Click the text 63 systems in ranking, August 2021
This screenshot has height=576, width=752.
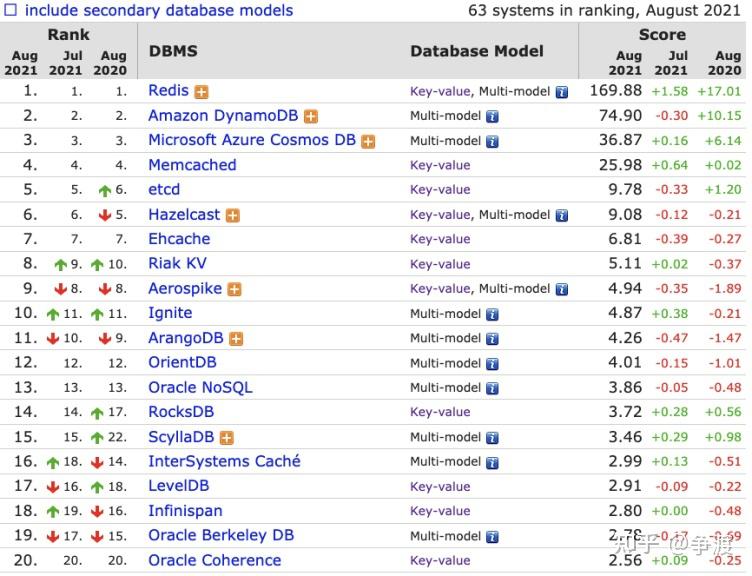point(604,10)
